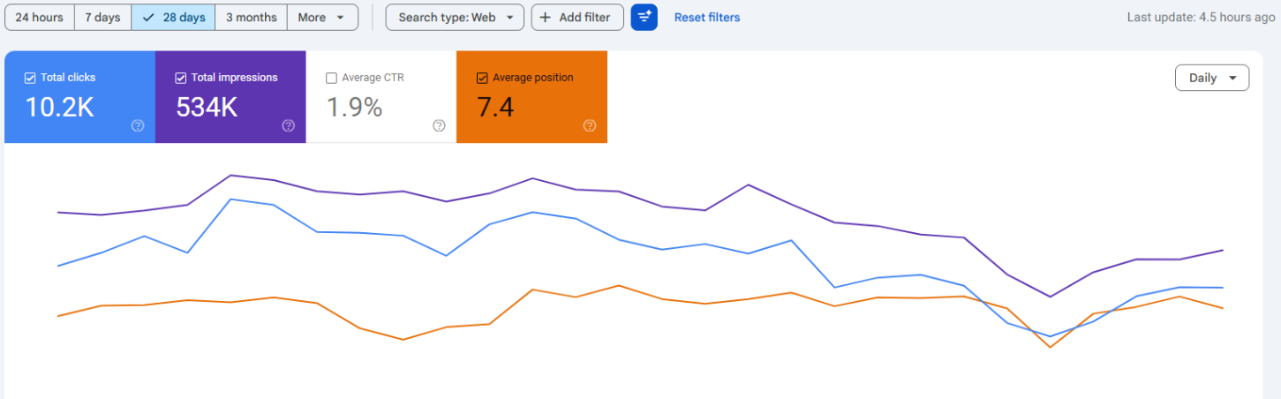Uncheck the Average position checkbox
The height and width of the screenshot is (399, 1281).
[x=483, y=78]
